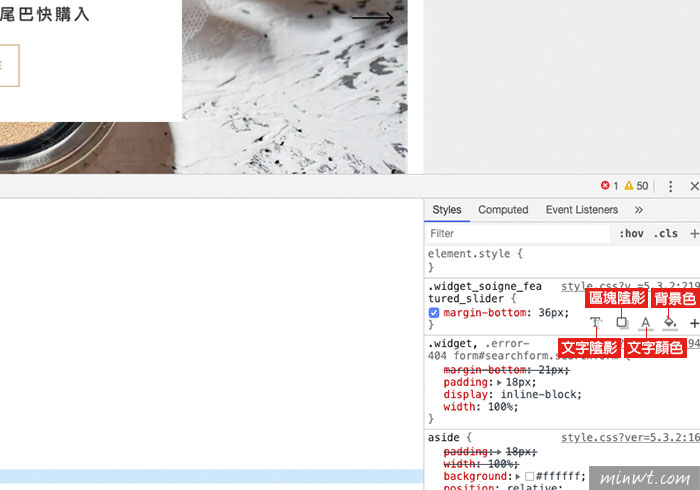Switch to the Styles tab

pos(446,210)
